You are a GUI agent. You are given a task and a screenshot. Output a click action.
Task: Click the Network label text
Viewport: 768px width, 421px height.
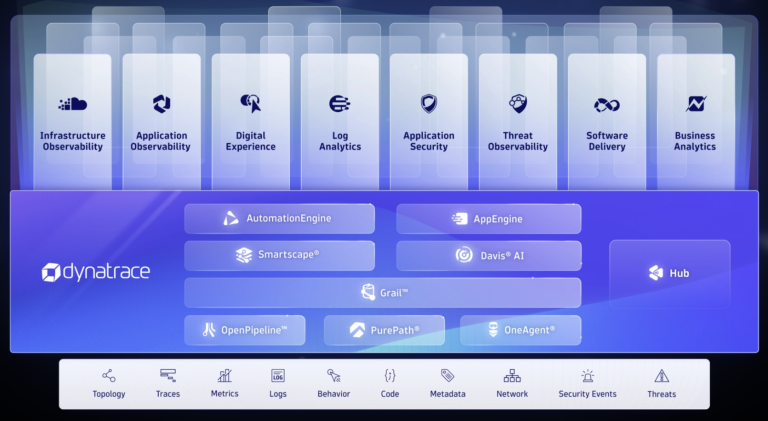point(512,394)
